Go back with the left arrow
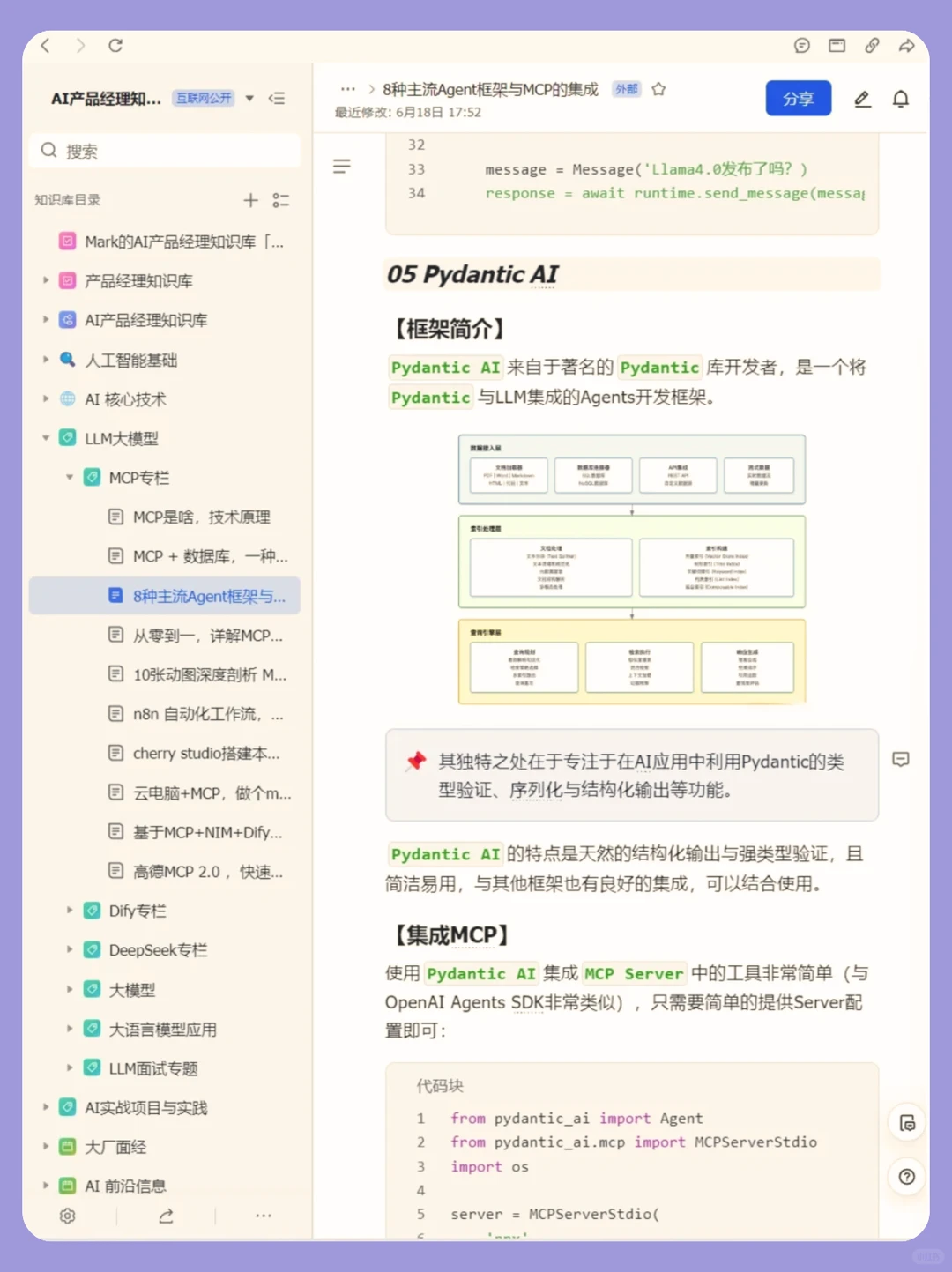Image resolution: width=952 pixels, height=1272 pixels. click(x=46, y=45)
